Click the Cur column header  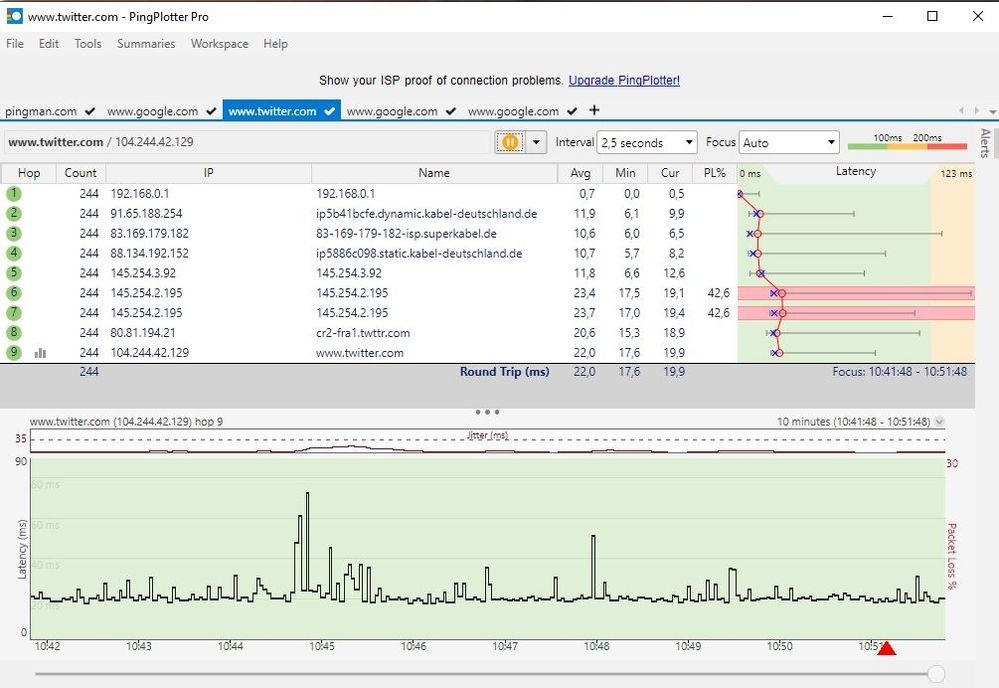click(670, 173)
